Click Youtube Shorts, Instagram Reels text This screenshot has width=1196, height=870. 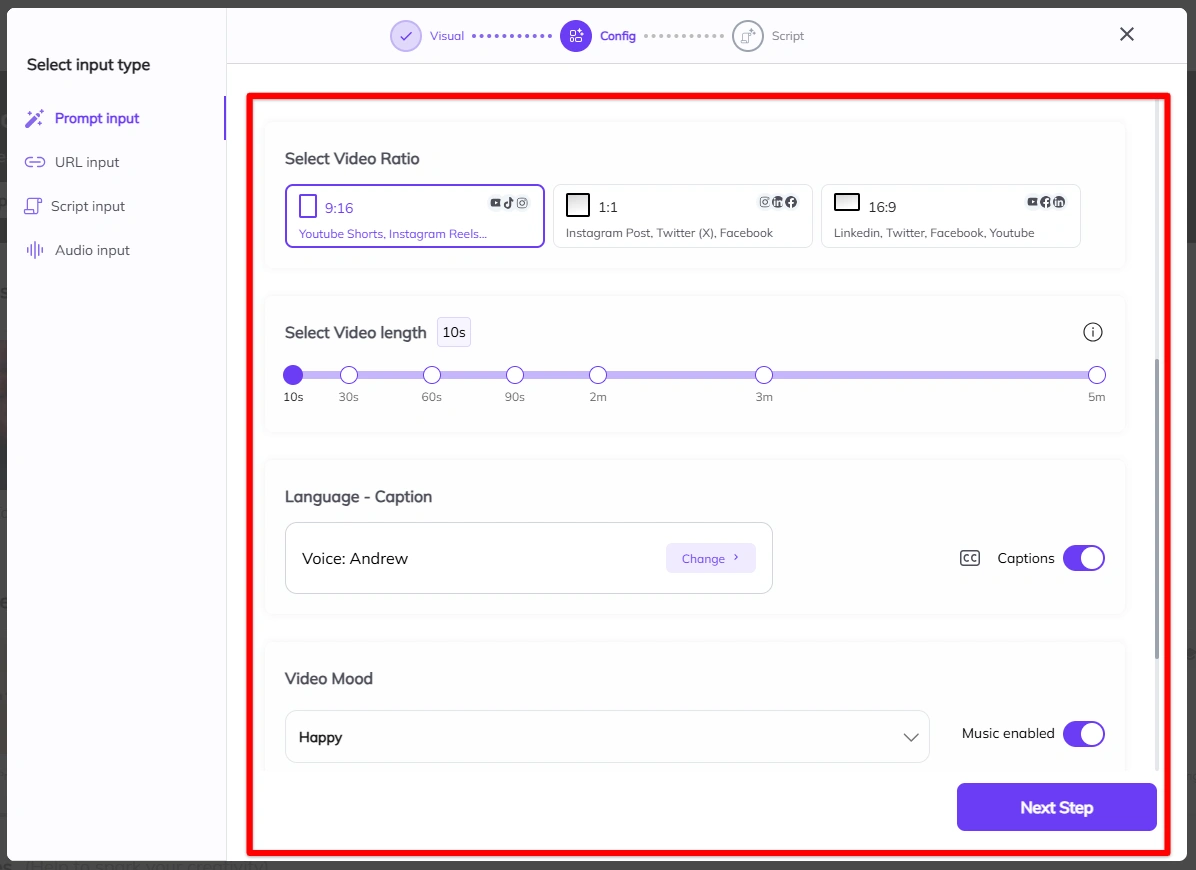point(393,234)
